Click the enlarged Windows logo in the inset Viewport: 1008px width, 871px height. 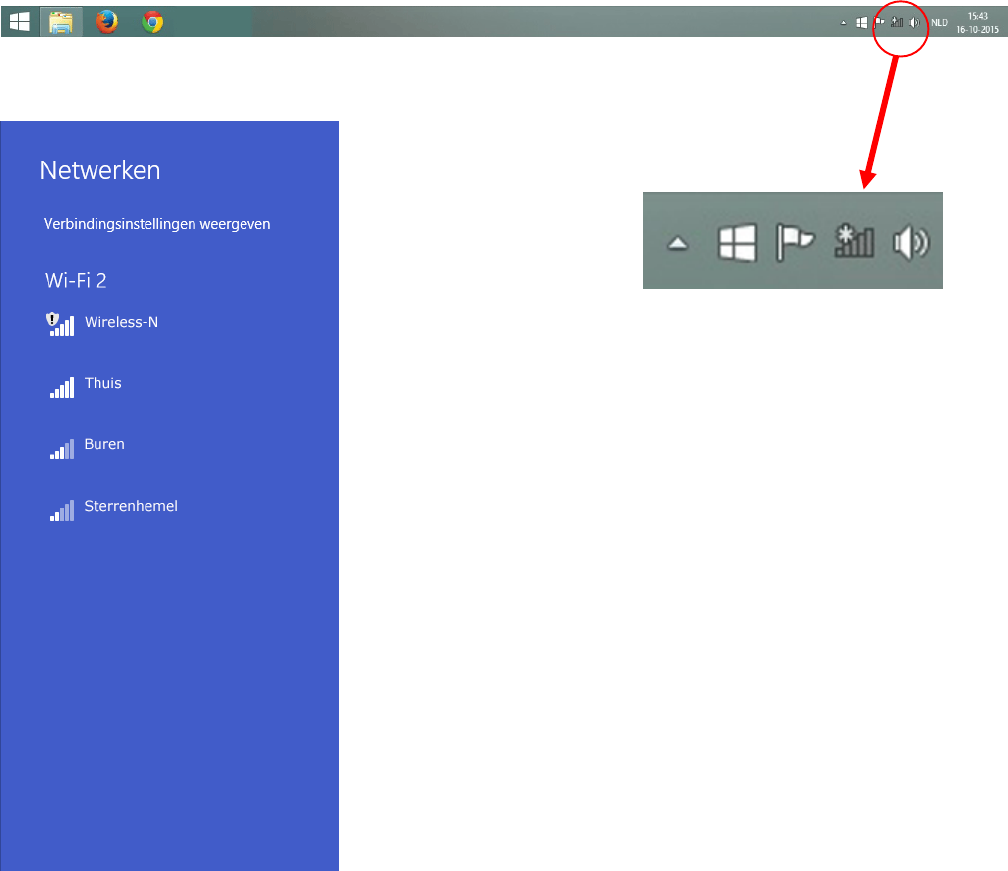point(737,242)
